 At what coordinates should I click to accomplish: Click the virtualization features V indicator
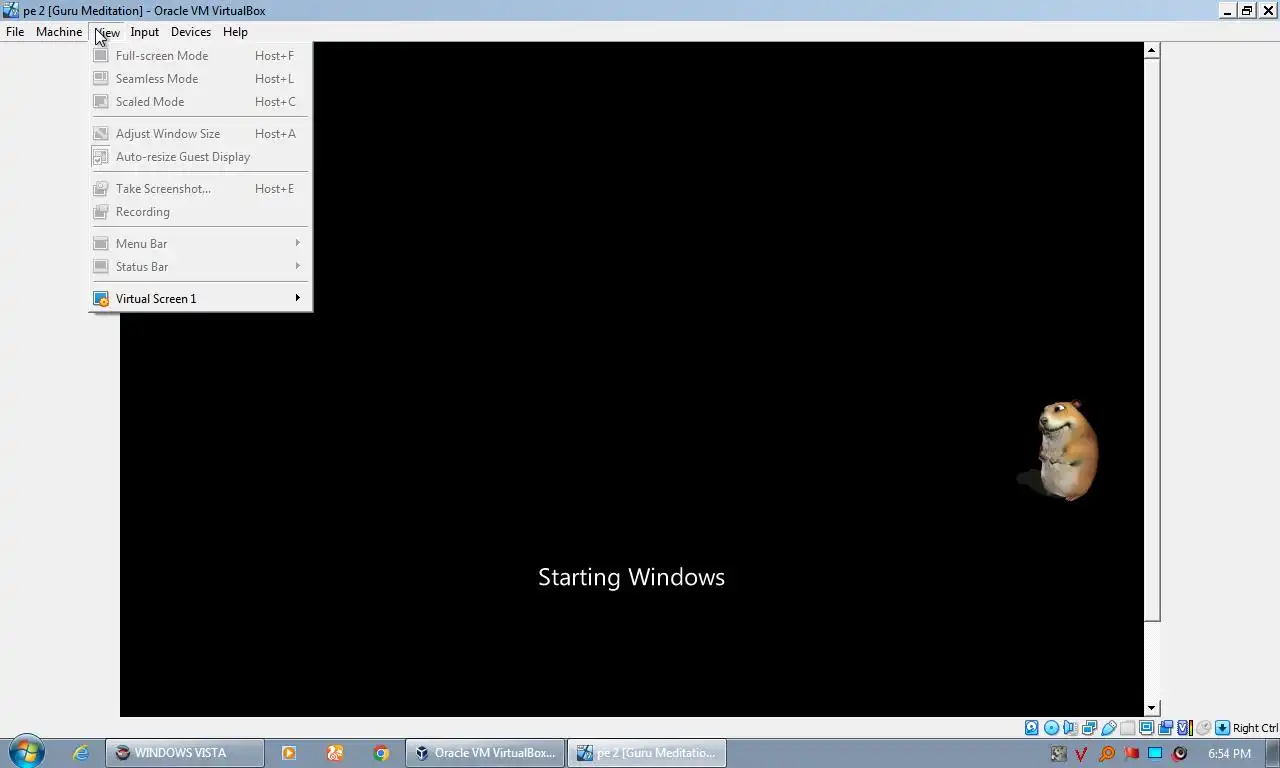point(1184,728)
